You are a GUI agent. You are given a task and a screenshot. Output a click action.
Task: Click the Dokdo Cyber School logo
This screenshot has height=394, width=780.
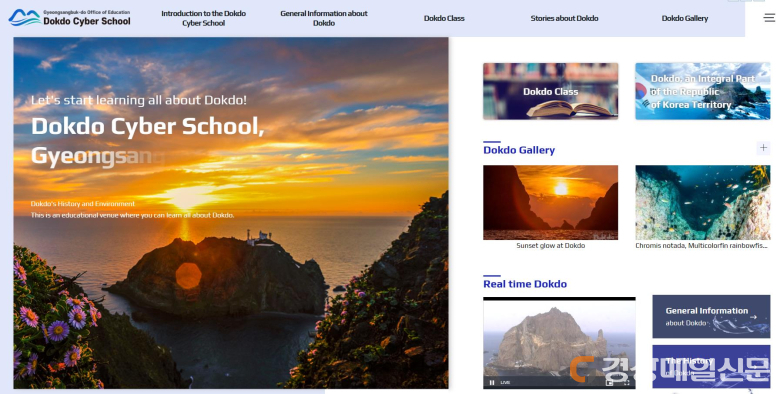click(x=70, y=18)
